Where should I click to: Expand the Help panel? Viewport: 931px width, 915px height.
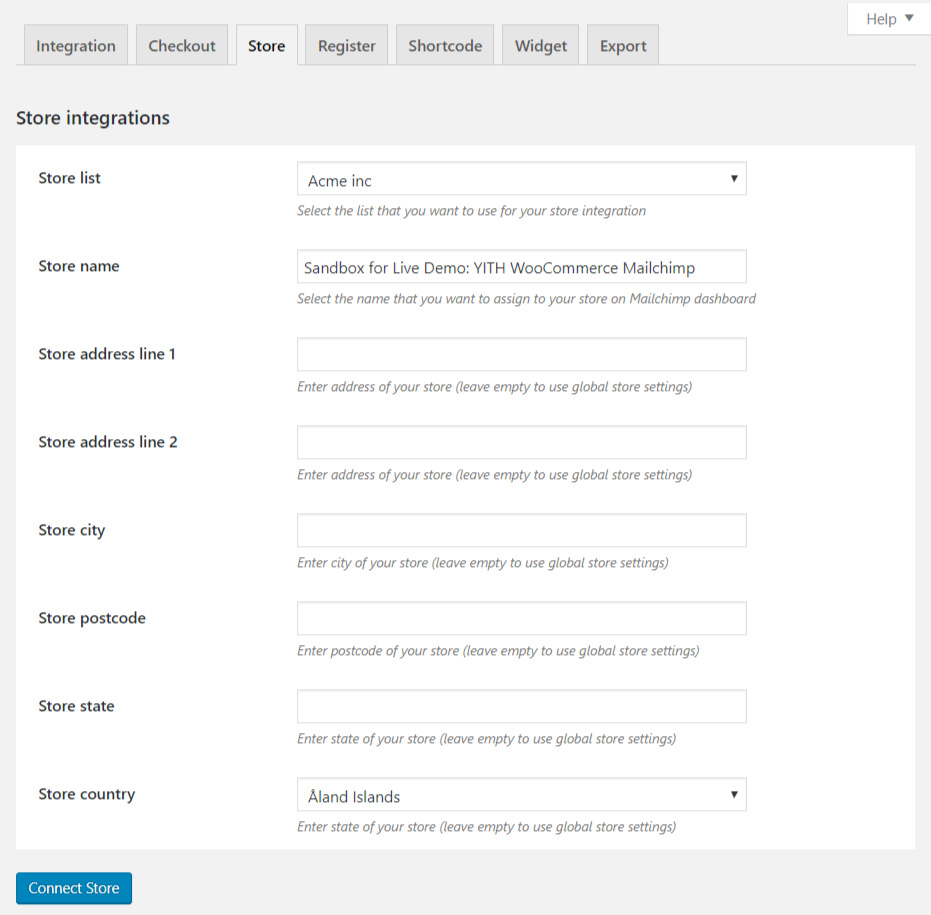tap(890, 19)
